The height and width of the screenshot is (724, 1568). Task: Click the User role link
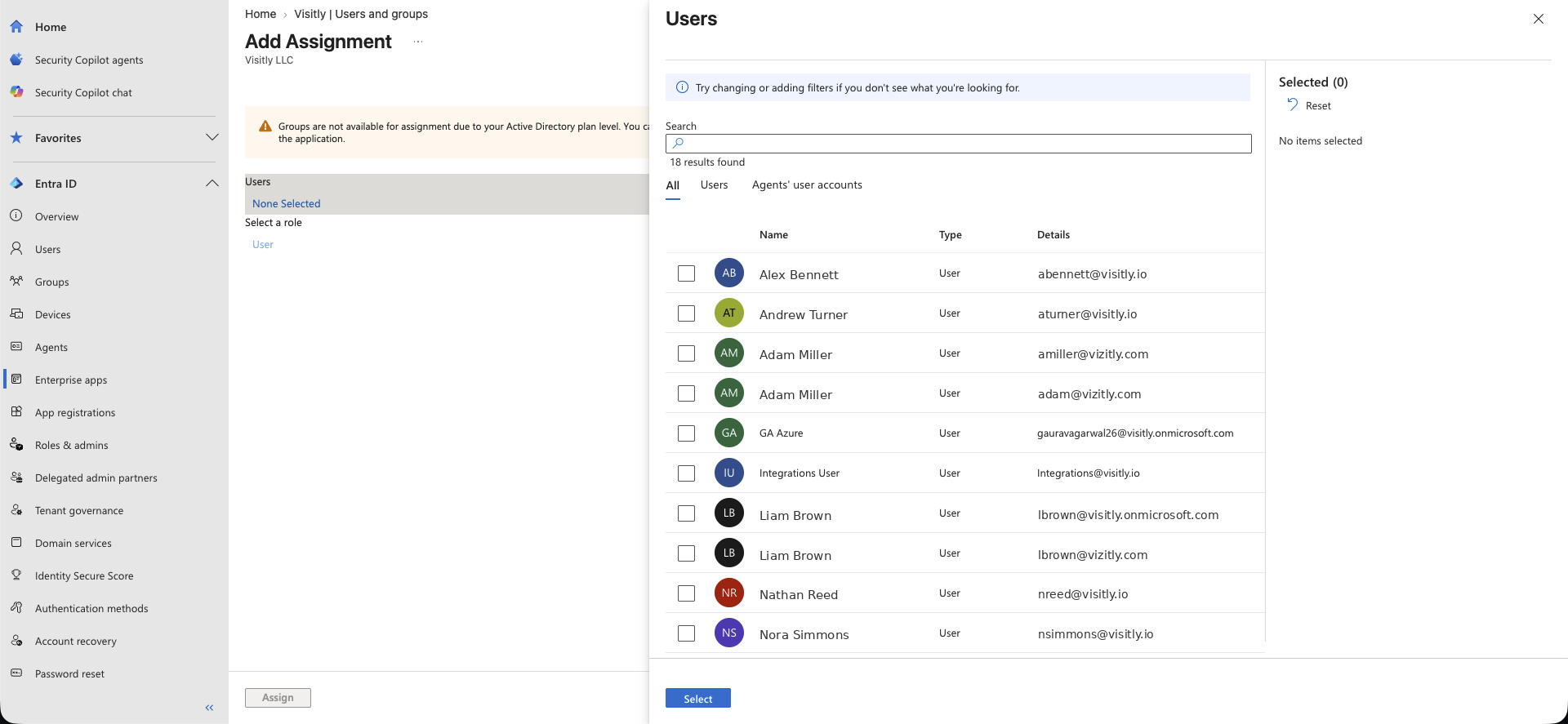tap(263, 245)
